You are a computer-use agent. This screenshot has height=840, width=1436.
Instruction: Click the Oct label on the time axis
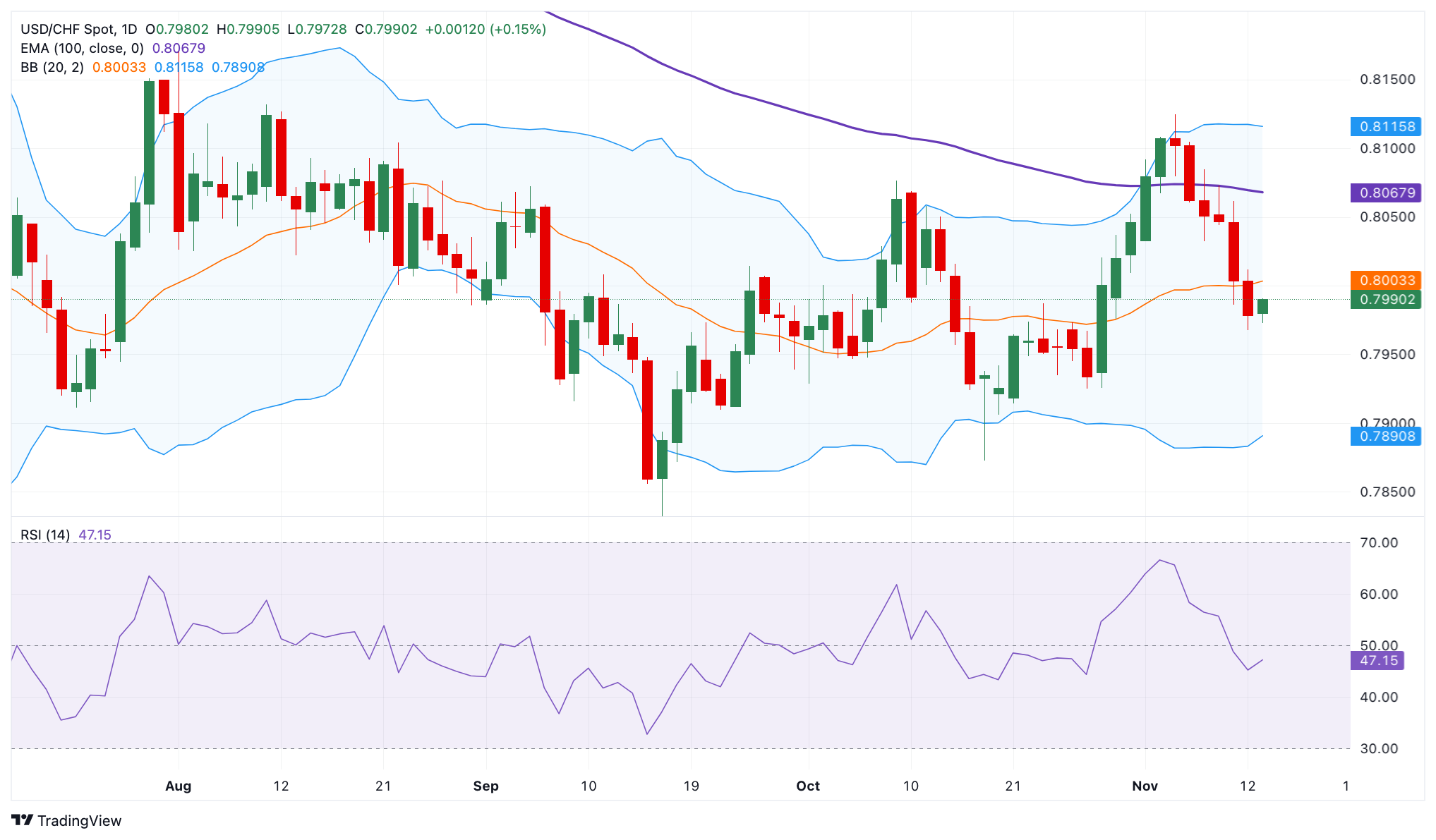pos(808,786)
